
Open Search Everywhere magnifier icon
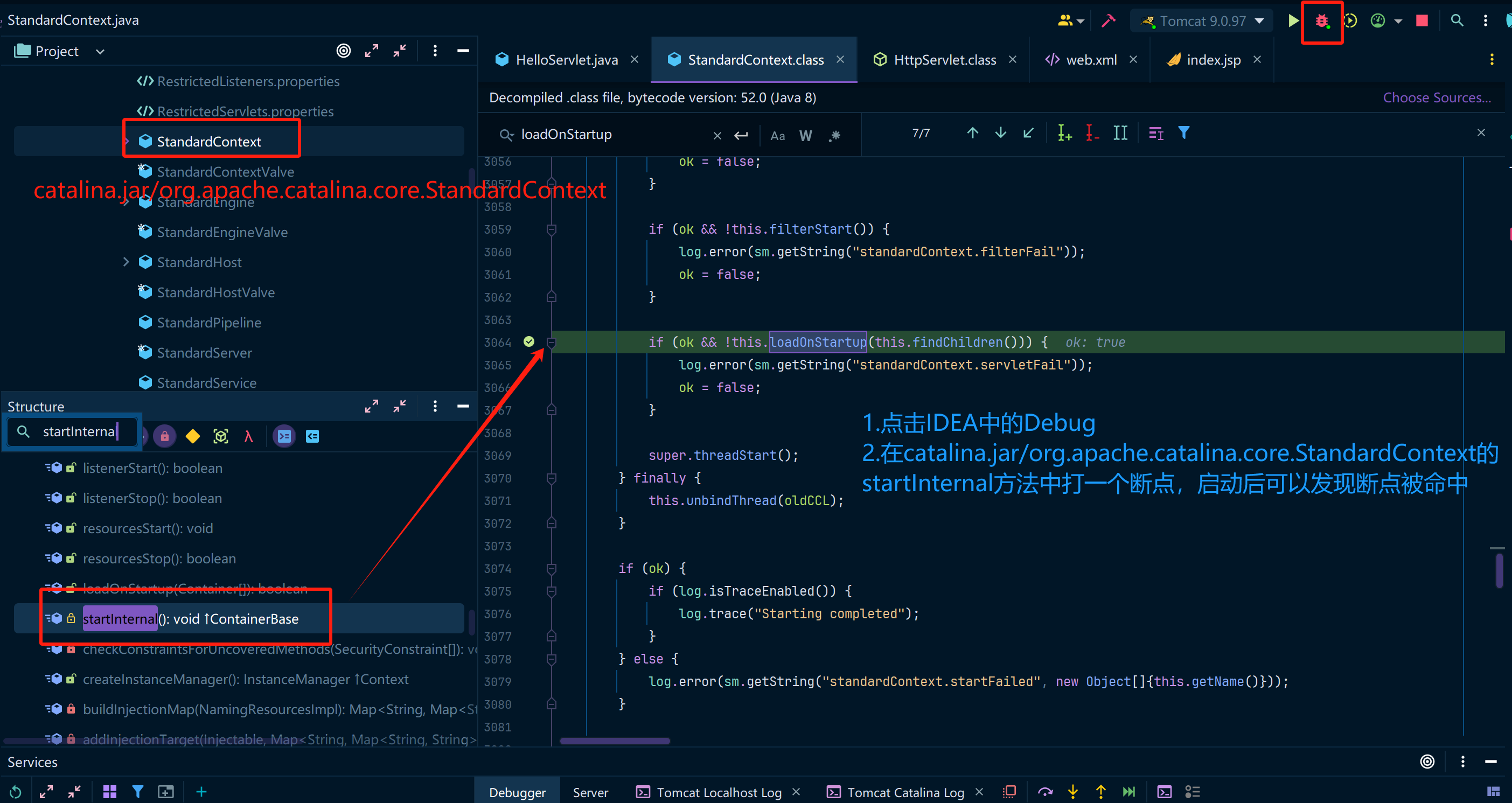click(1457, 21)
